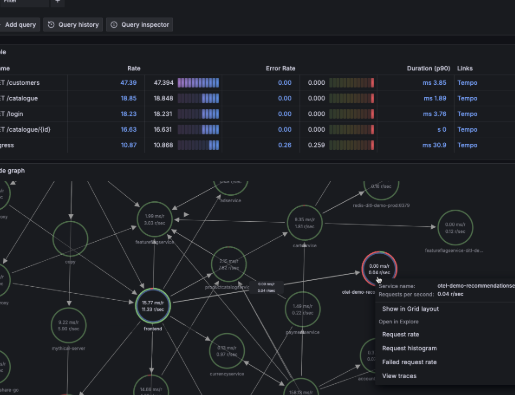Click the 0.259 error rate gauge bar
This screenshot has height=395, width=515.
pos(352,145)
